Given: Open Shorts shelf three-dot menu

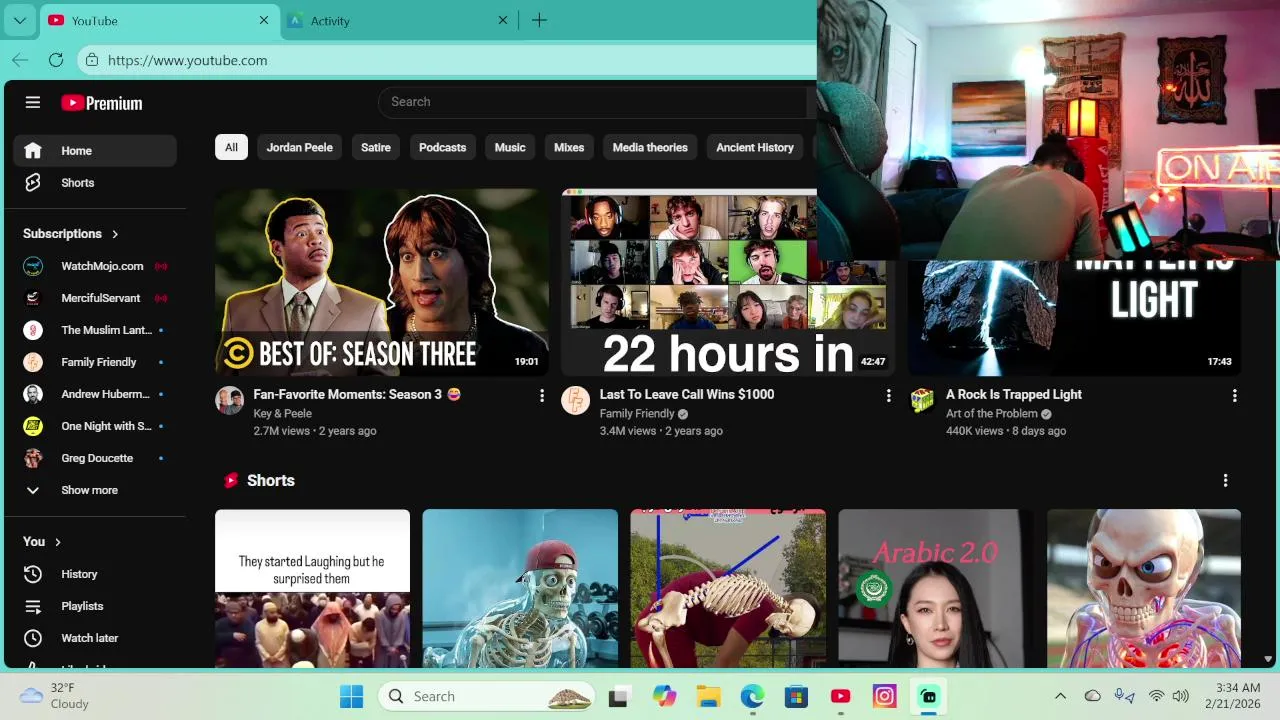Looking at the screenshot, I should pyautogui.click(x=1225, y=481).
